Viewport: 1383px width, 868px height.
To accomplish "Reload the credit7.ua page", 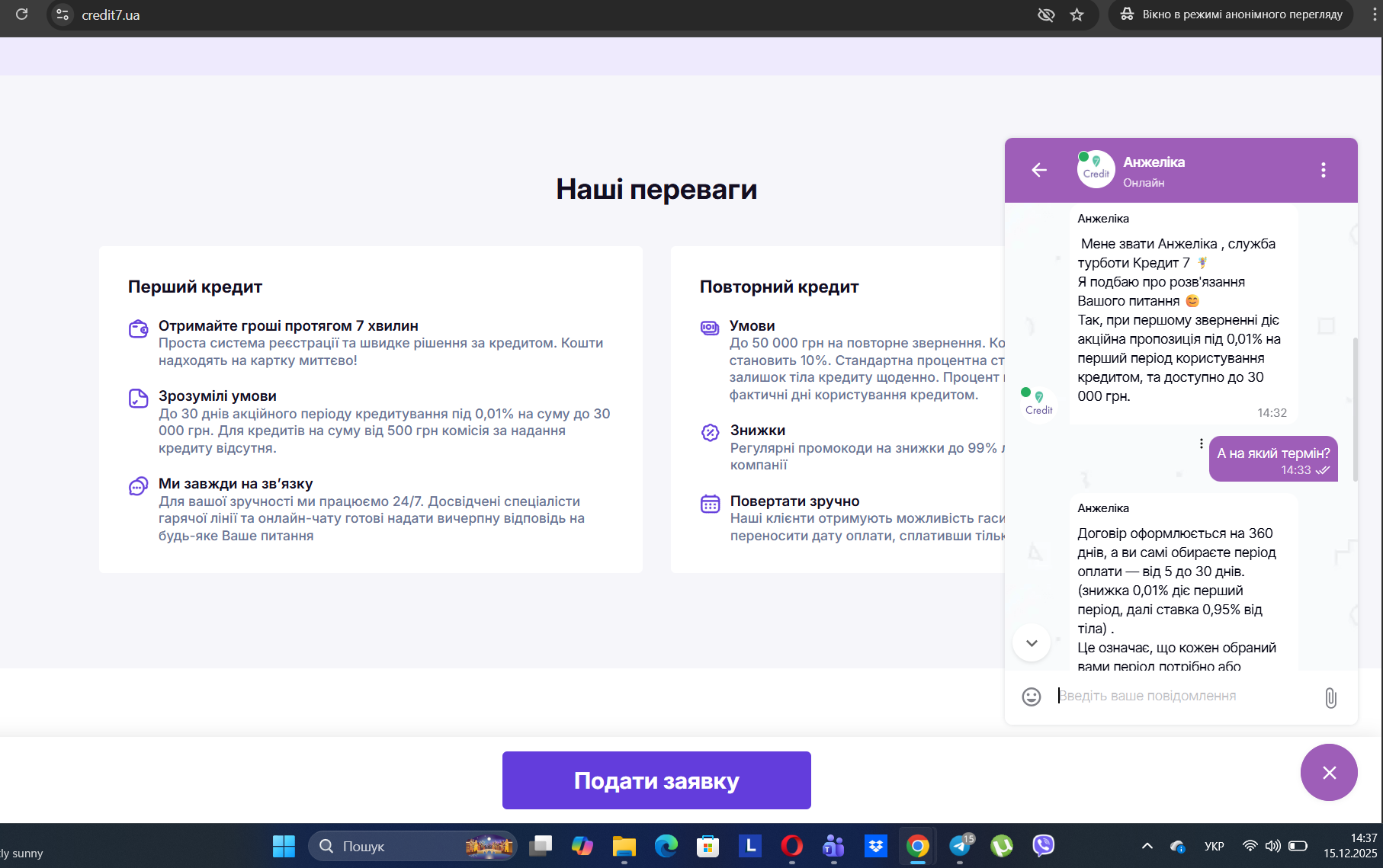I will click(22, 14).
